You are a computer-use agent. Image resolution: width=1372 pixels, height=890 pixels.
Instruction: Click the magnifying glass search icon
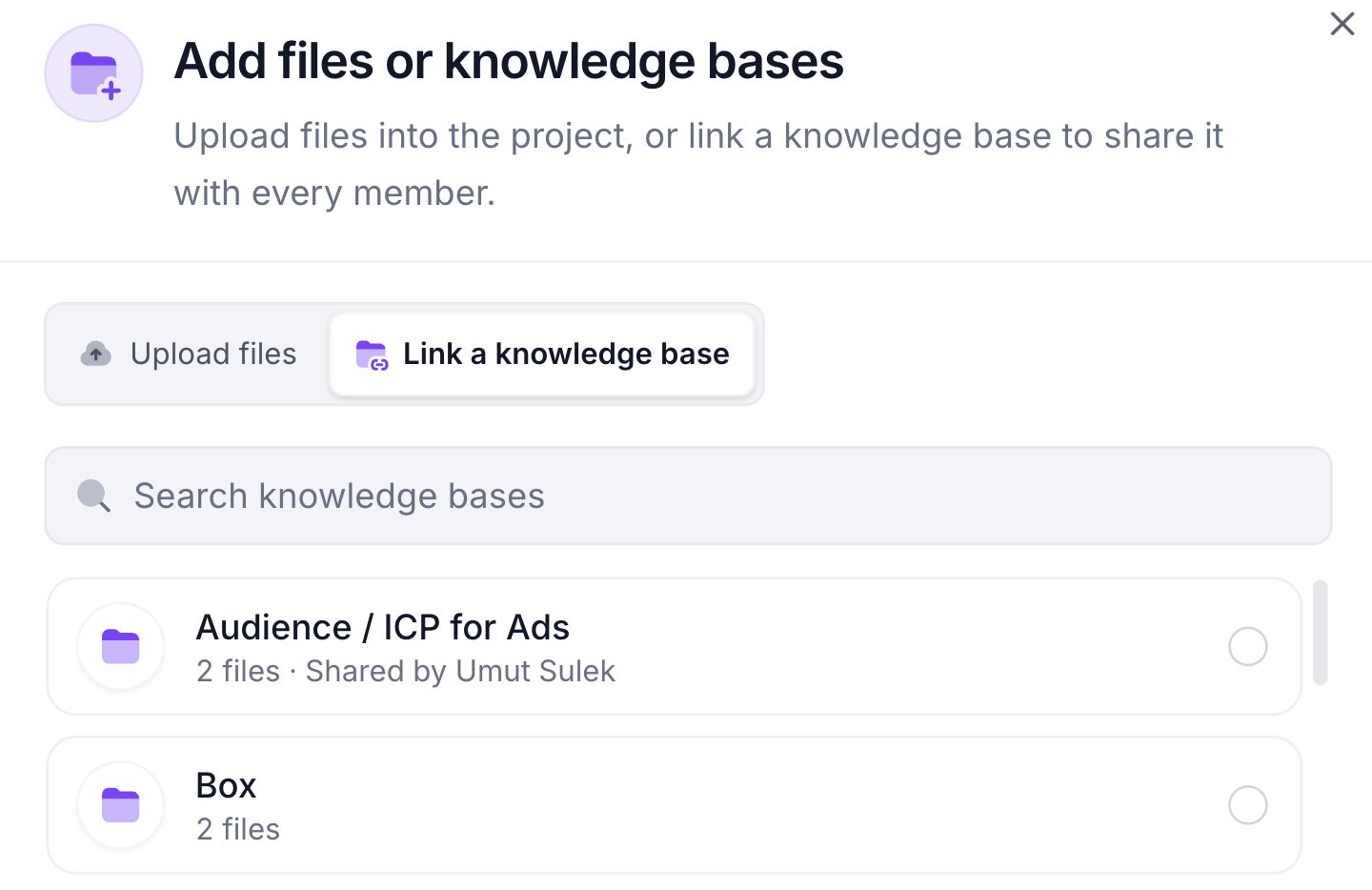point(93,496)
